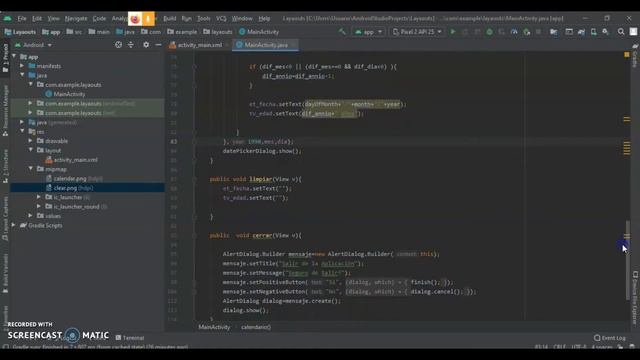
Task: Open the SDK Manager toolbar icon
Action: pyautogui.click(x=606, y=31)
